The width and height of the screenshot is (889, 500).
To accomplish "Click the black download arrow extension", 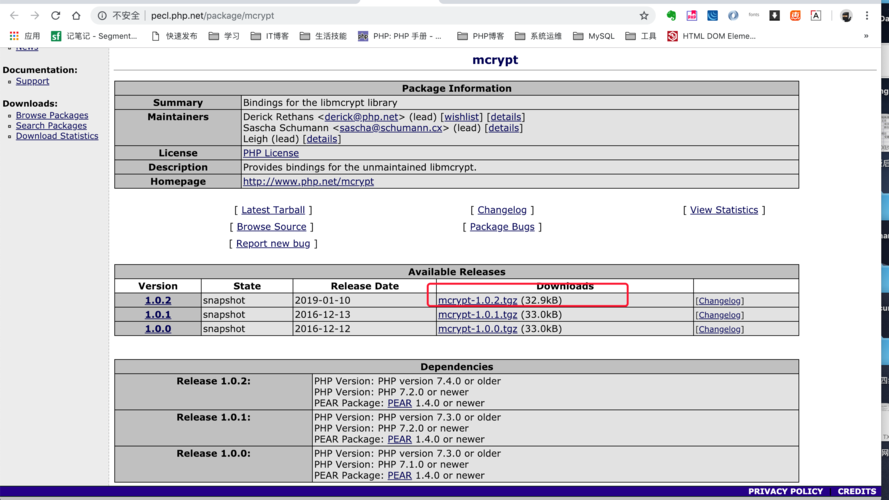I will coord(774,16).
